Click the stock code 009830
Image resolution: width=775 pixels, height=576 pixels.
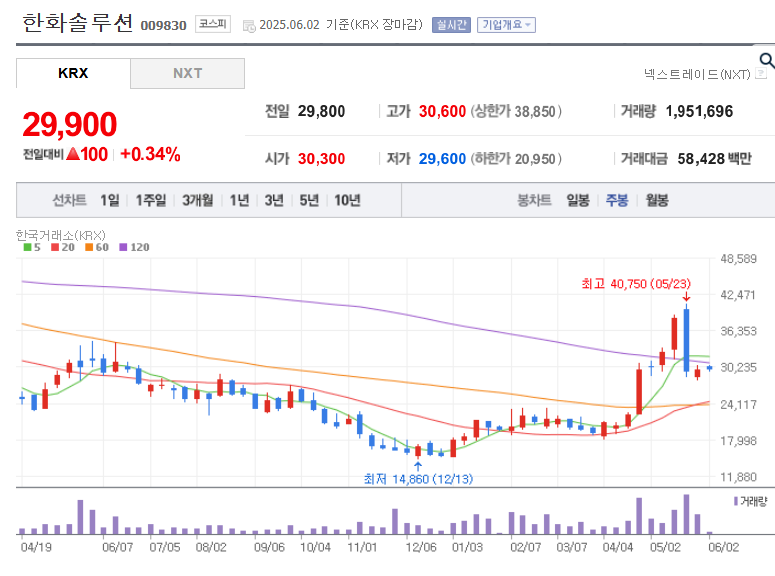(164, 26)
